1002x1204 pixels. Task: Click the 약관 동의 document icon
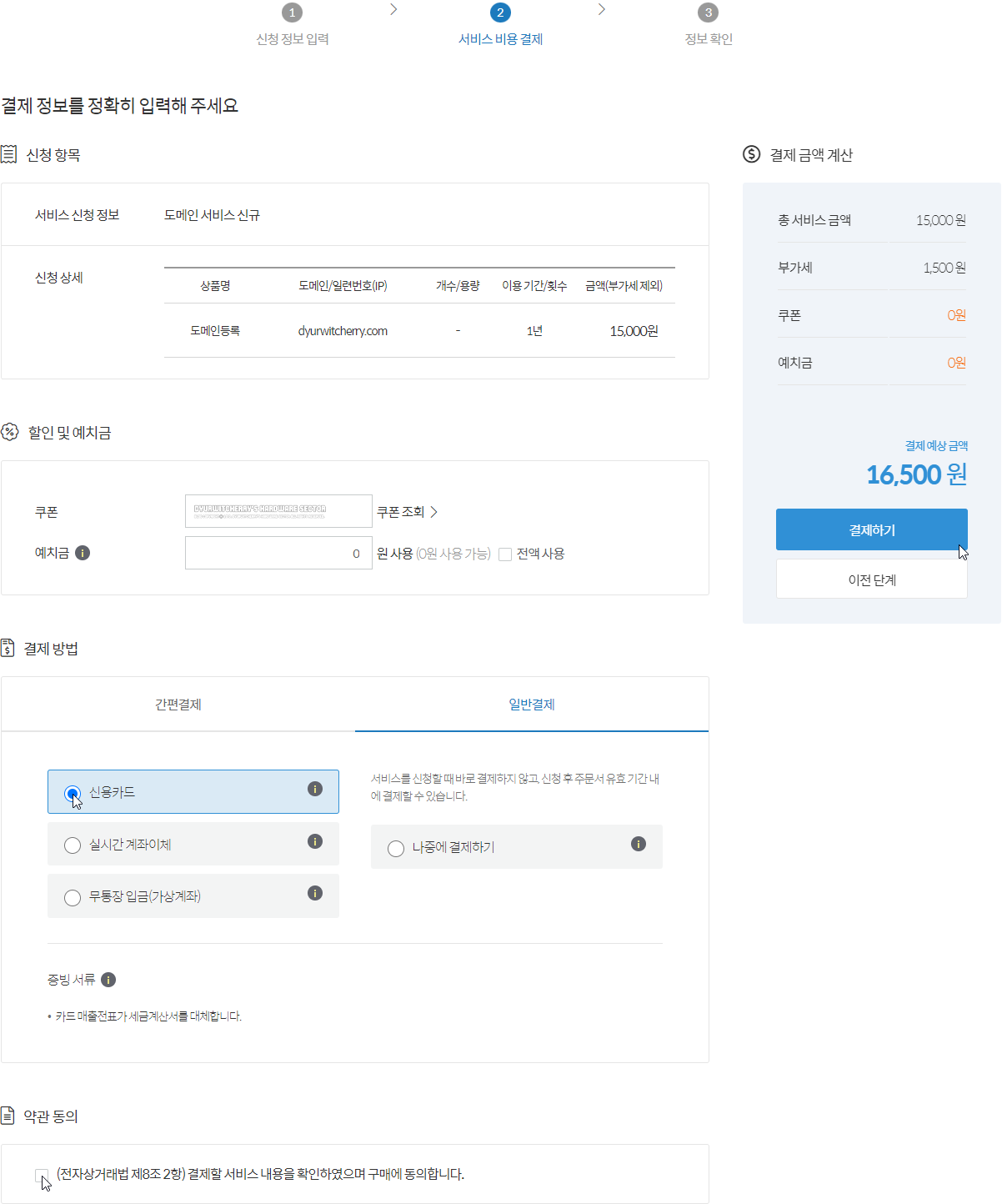coord(9,1116)
